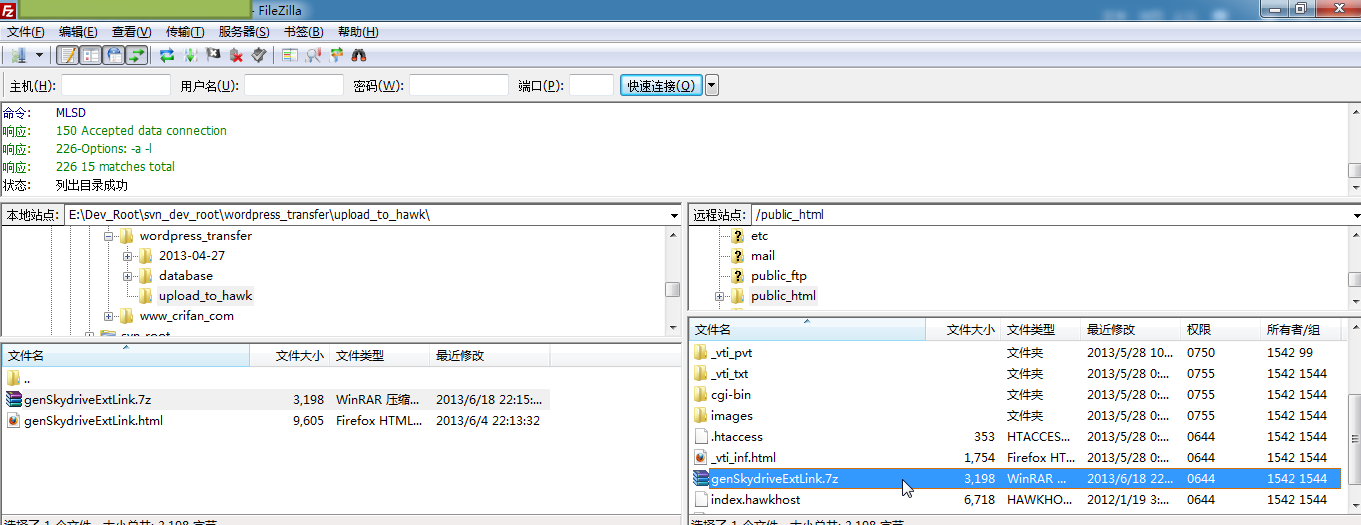The image size is (1361, 525).
Task: Open the directory listing filters icon
Action: point(290,55)
